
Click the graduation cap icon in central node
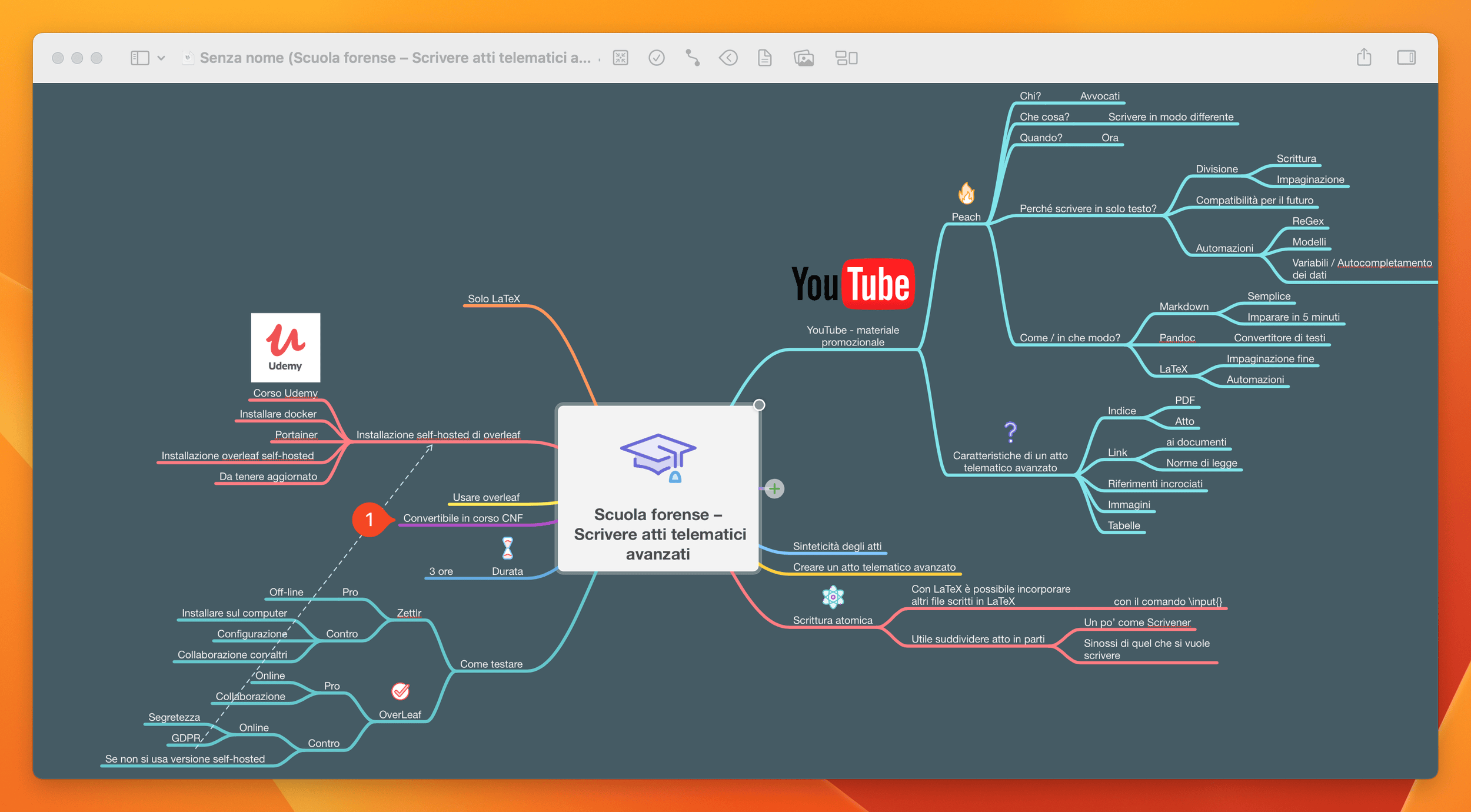coord(658,458)
